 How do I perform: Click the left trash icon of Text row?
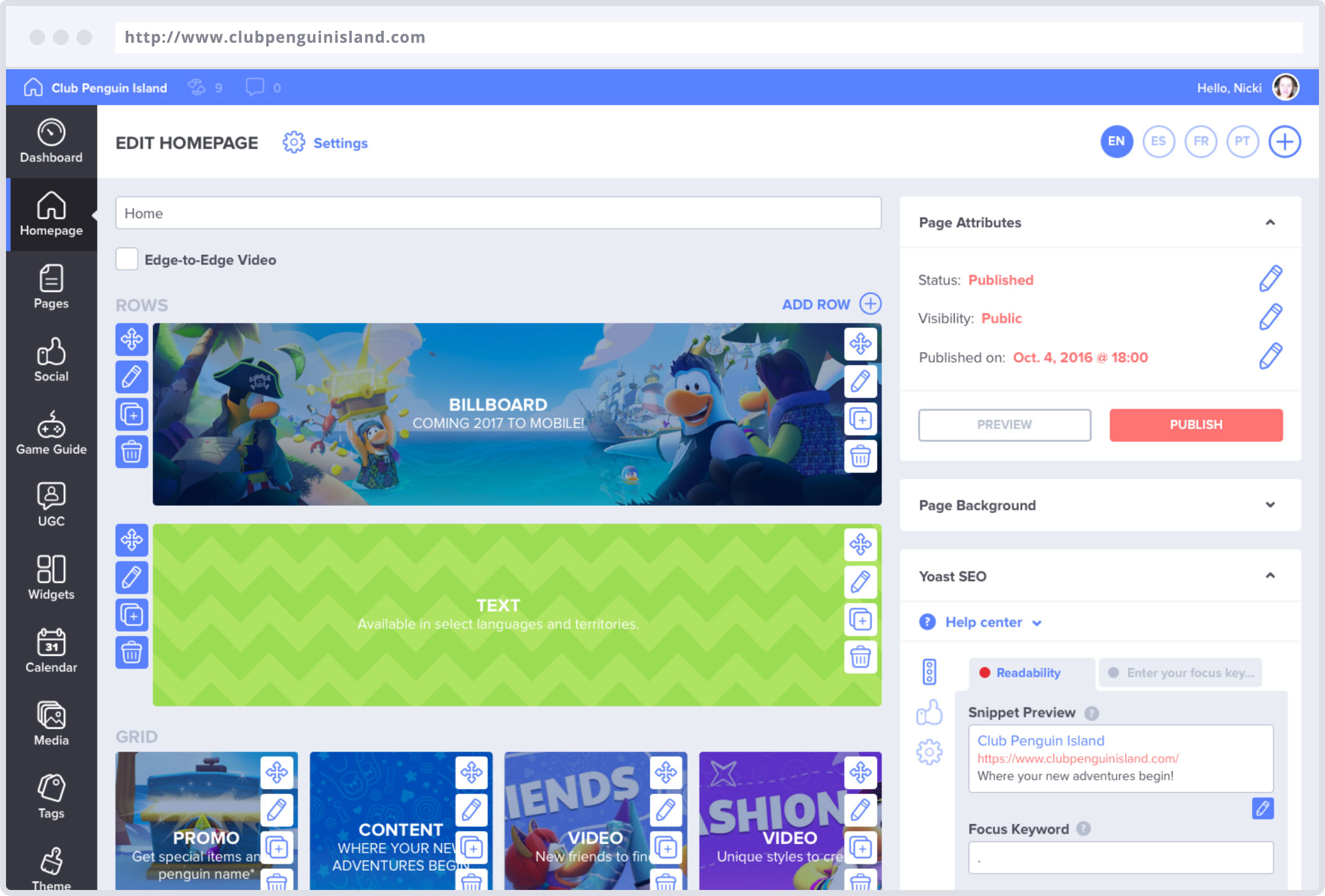(x=132, y=652)
